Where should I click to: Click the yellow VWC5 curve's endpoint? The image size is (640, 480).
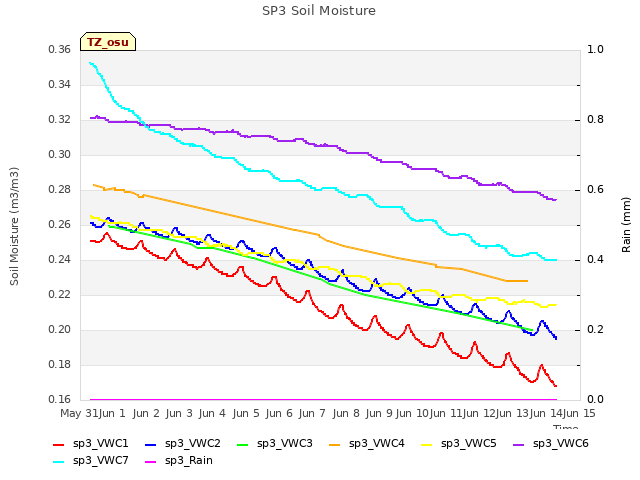coord(556,304)
